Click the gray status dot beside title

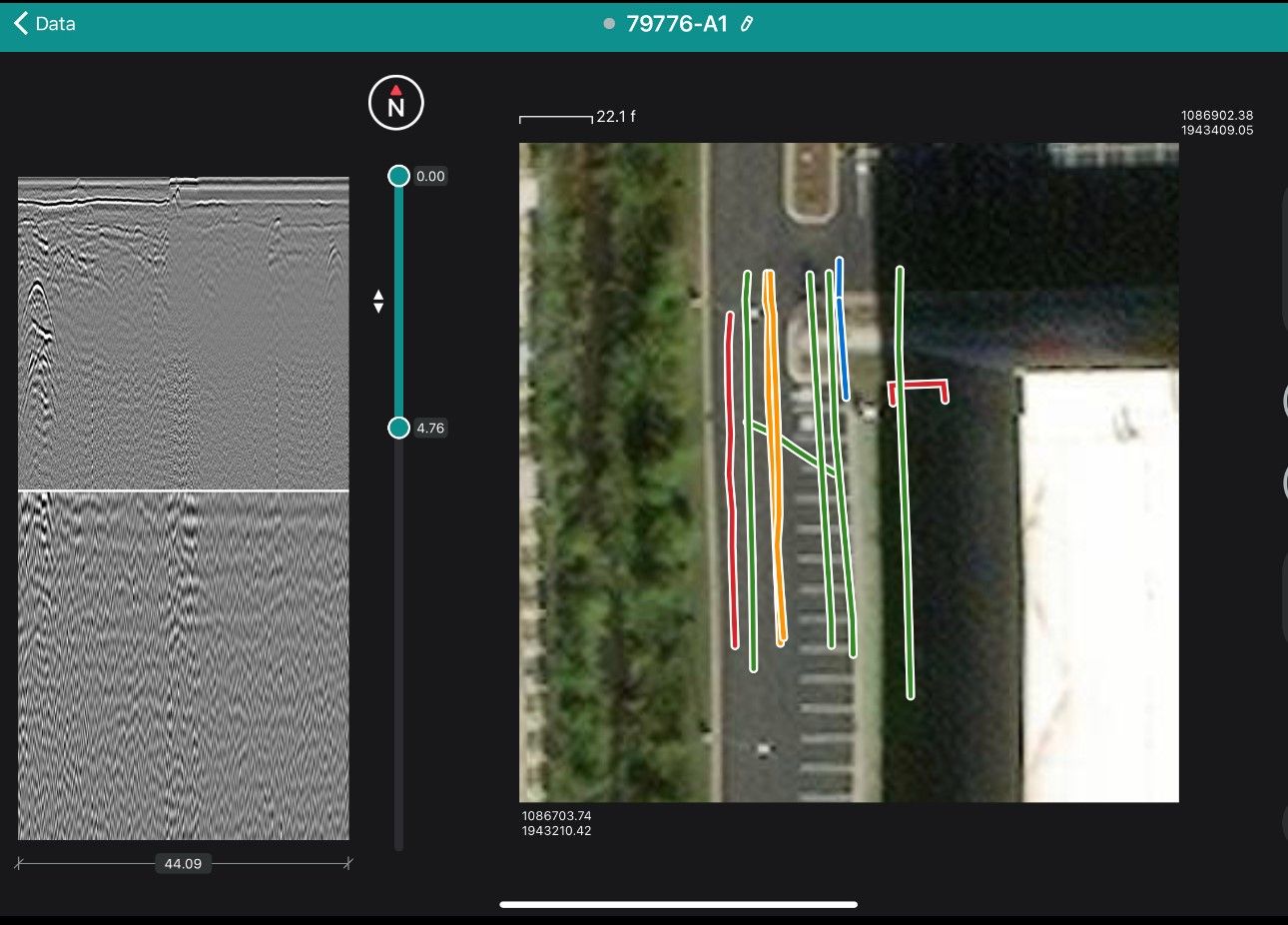(609, 24)
